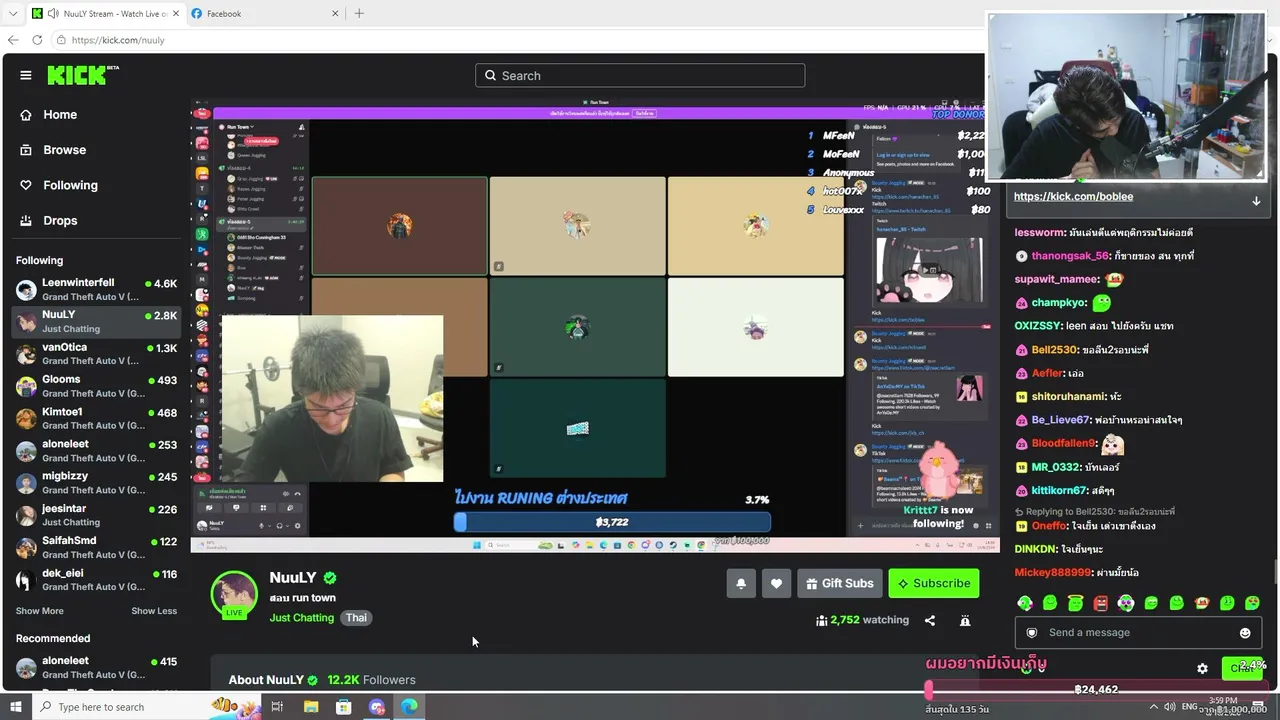Image resolution: width=1280 pixels, height=720 pixels.
Task: Open jeesintar channel in Following list
Action: tap(96, 515)
